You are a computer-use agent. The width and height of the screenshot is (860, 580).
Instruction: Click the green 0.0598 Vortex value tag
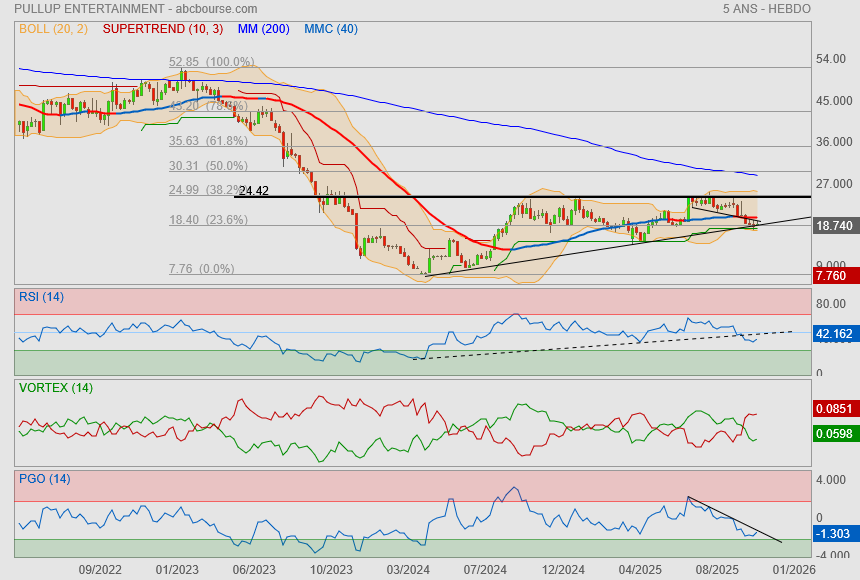point(834,432)
